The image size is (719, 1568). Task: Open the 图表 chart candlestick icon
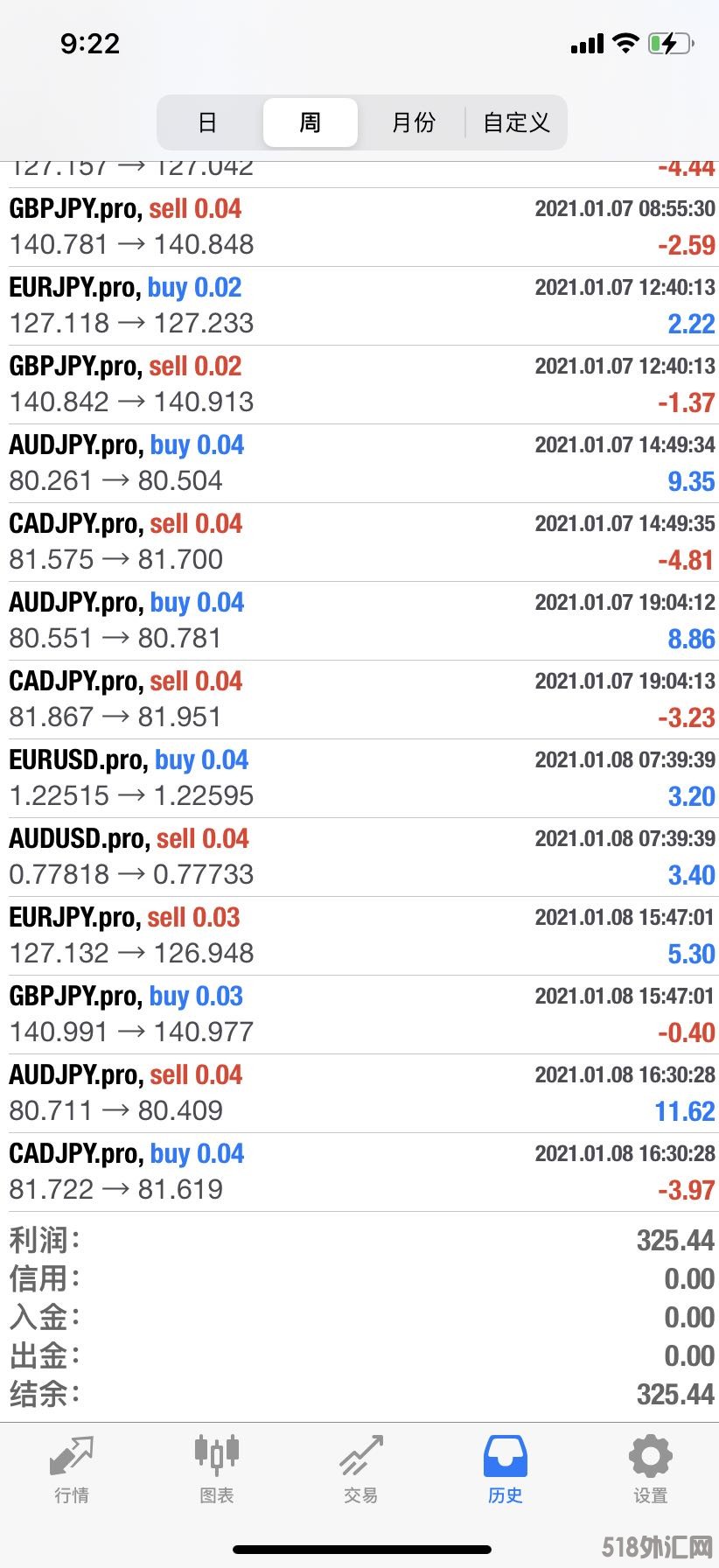(216, 1453)
